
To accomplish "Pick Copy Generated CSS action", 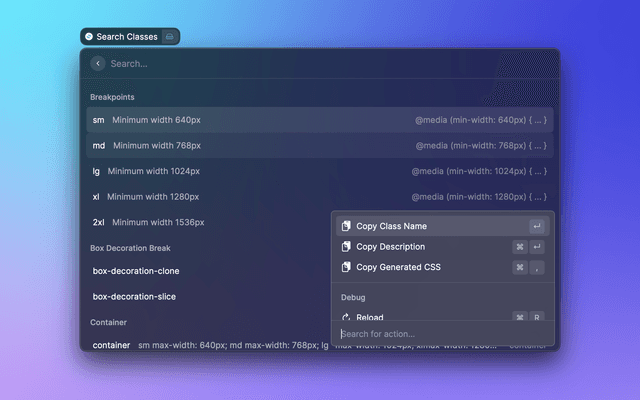I will tap(398, 268).
